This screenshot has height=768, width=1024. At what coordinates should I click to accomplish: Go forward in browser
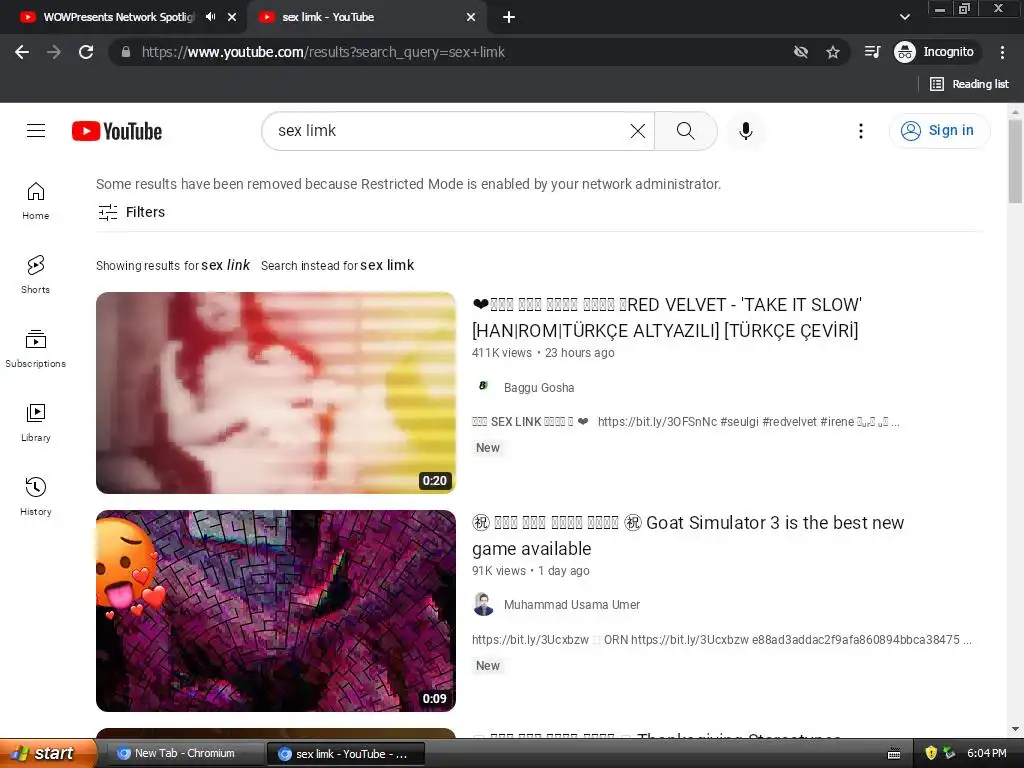(54, 52)
